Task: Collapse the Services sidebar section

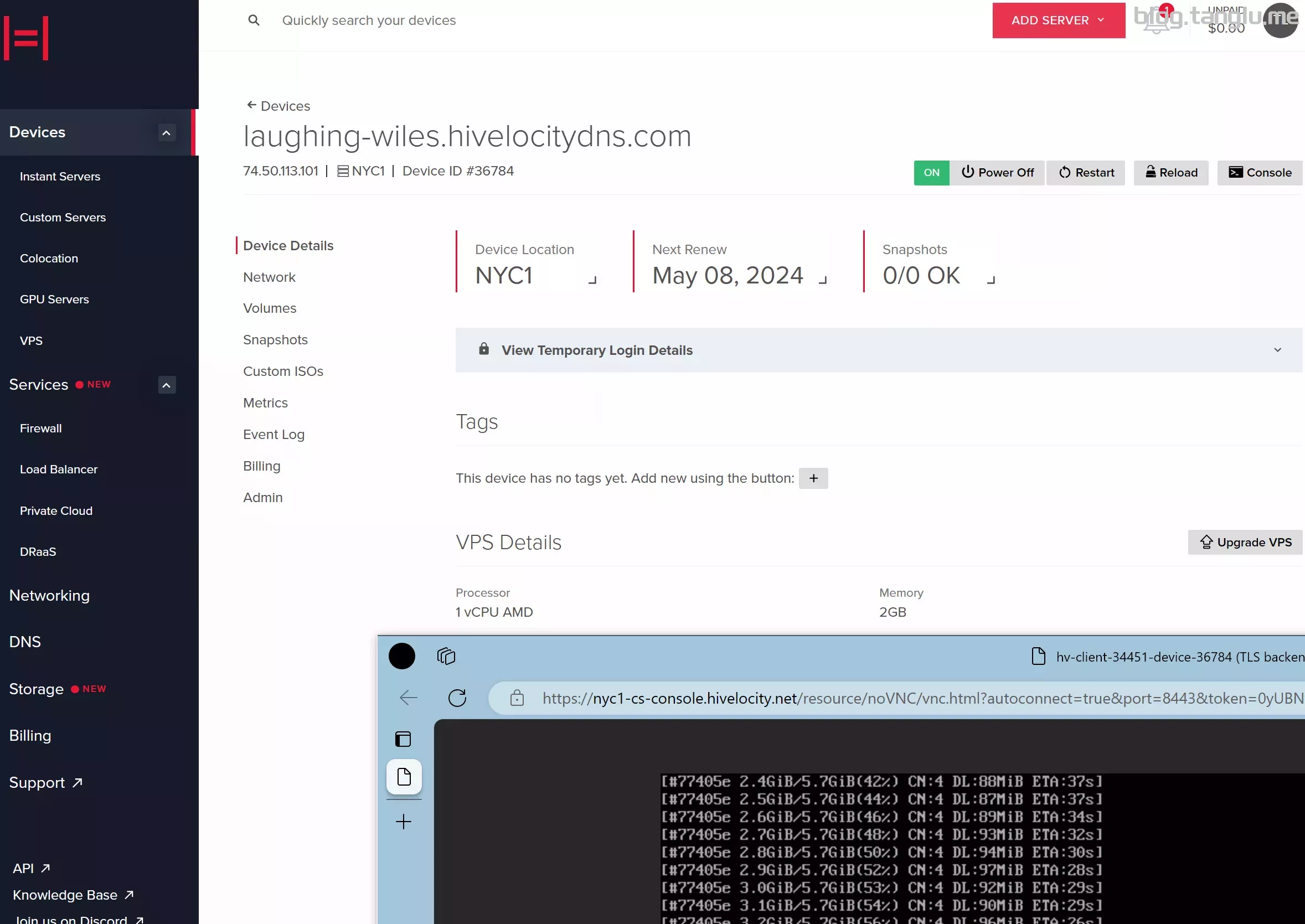Action: (x=166, y=385)
